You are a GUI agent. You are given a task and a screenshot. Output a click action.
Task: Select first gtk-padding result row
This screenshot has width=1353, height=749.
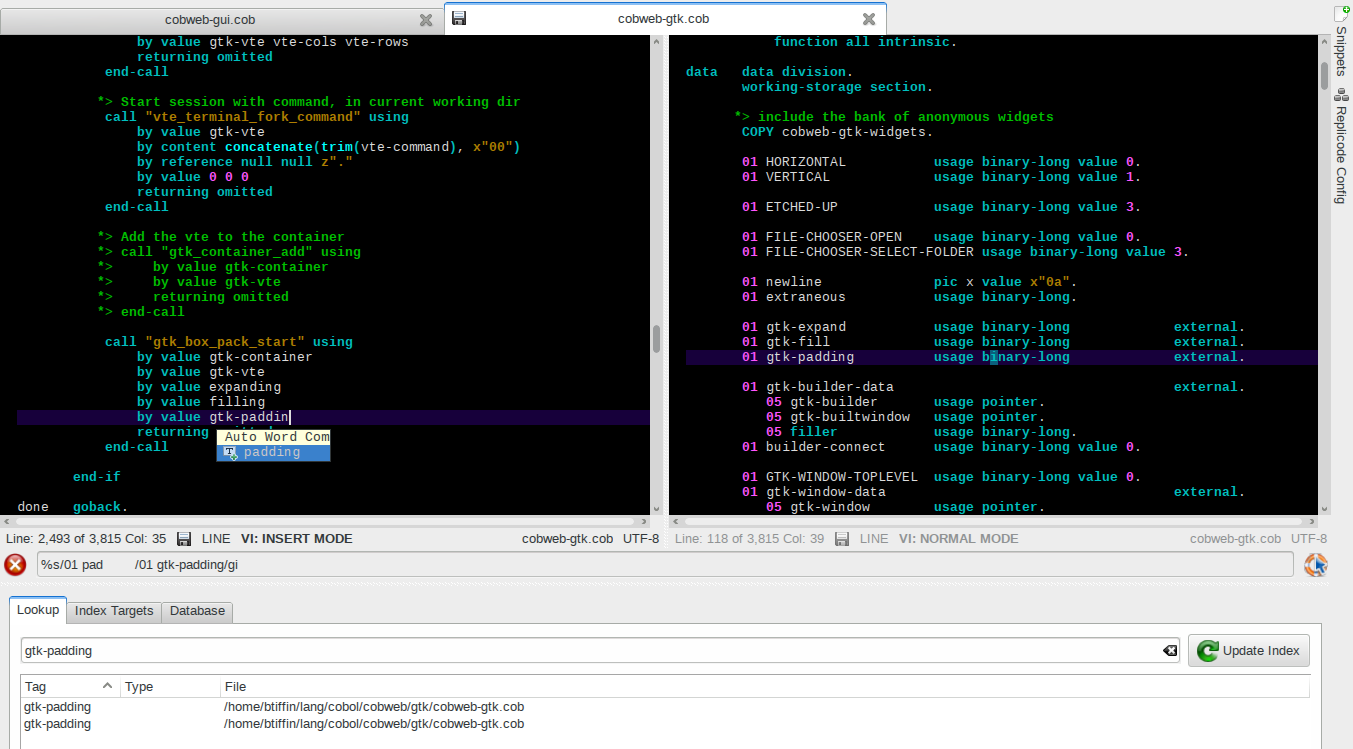665,707
